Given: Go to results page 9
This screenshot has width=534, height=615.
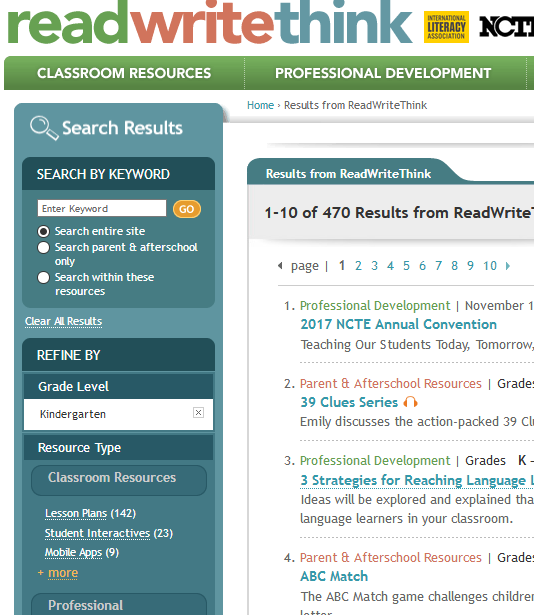Looking at the screenshot, I should pyautogui.click(x=470, y=266).
